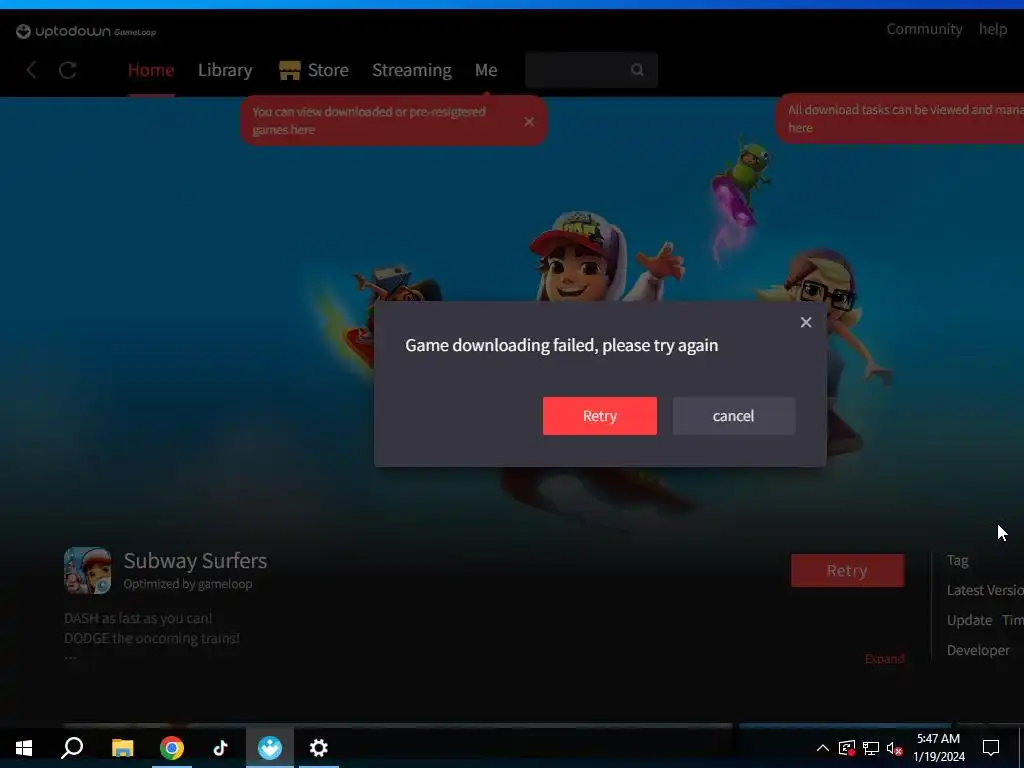Open the Community link

(924, 29)
